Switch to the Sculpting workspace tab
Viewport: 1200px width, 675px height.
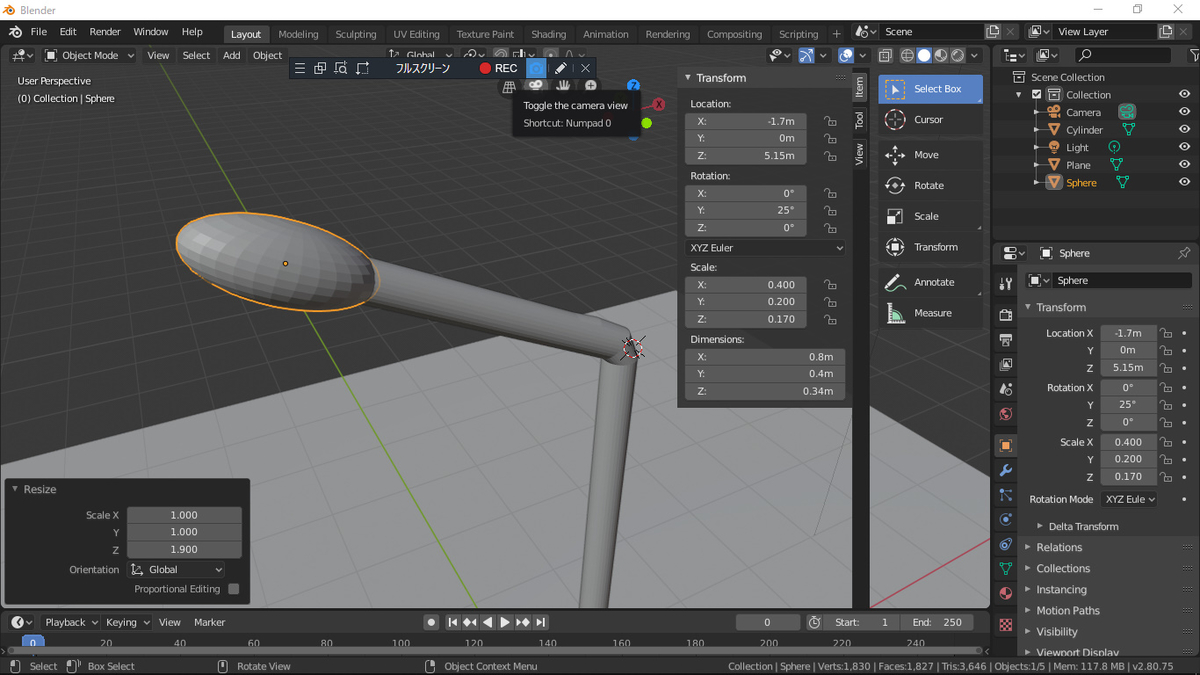tap(356, 34)
